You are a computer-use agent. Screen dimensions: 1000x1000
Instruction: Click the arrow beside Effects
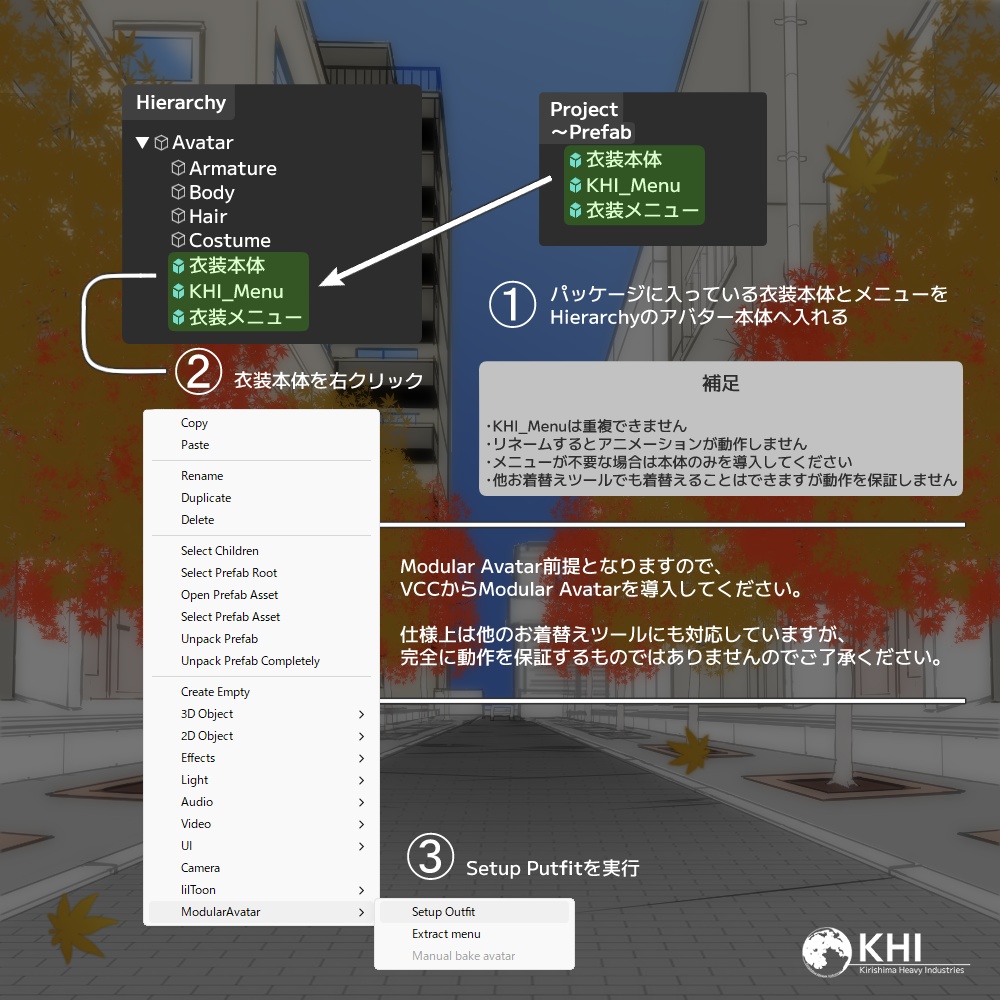[x=362, y=758]
